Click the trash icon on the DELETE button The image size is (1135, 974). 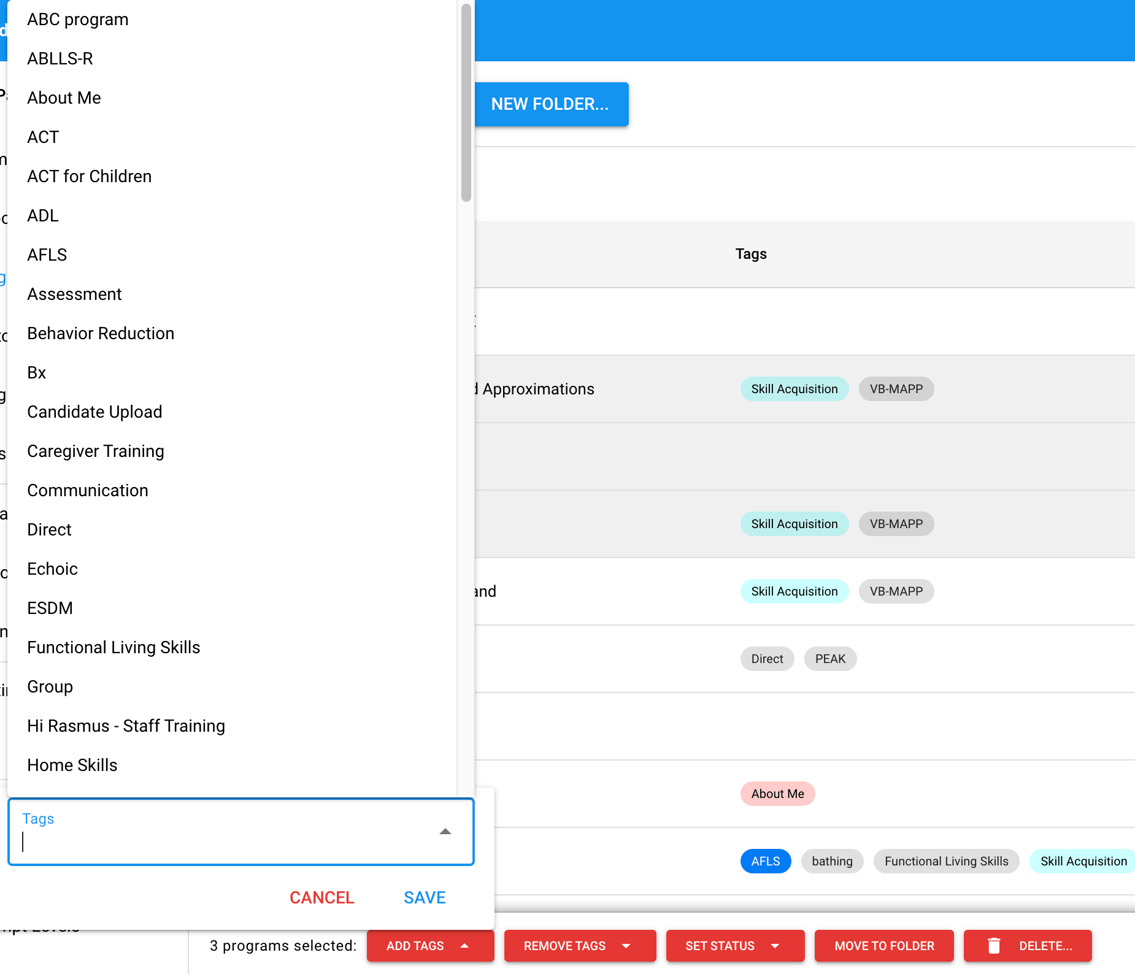point(993,945)
